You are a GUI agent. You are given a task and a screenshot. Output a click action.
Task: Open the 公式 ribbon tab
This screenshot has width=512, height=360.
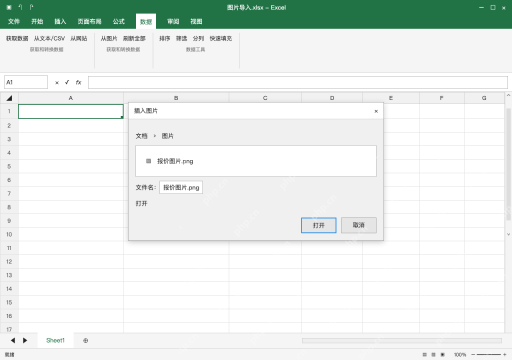pos(119,22)
